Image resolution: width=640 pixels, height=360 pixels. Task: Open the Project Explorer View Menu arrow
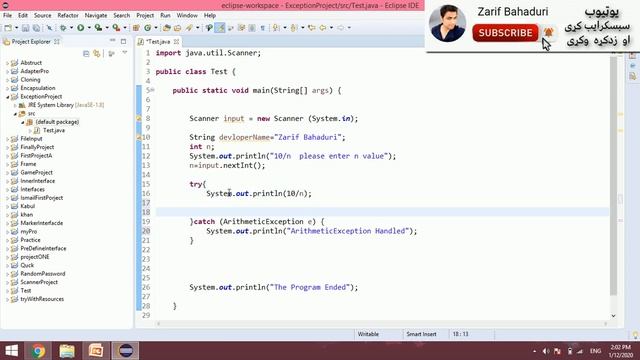(x=124, y=53)
